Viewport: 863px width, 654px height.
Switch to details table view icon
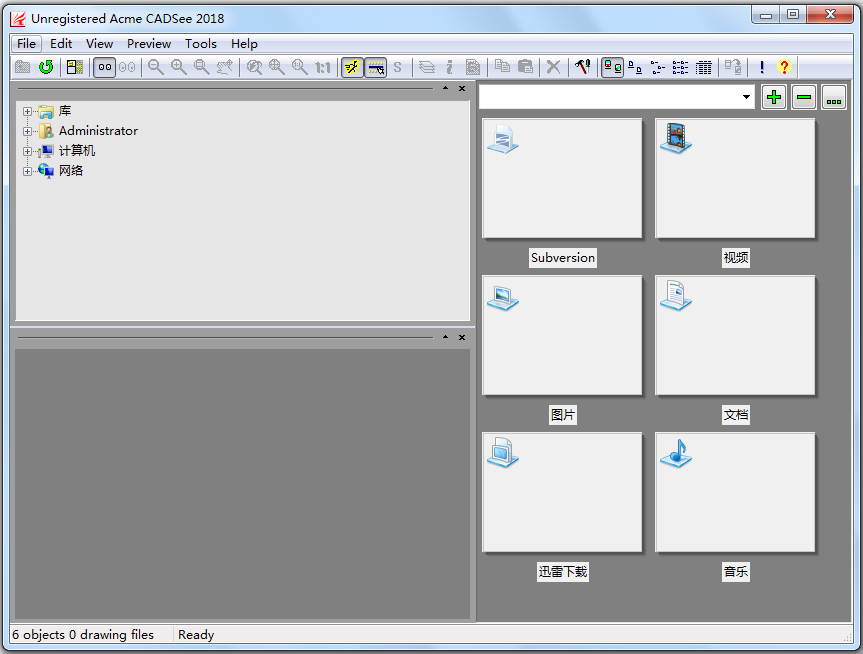point(704,67)
